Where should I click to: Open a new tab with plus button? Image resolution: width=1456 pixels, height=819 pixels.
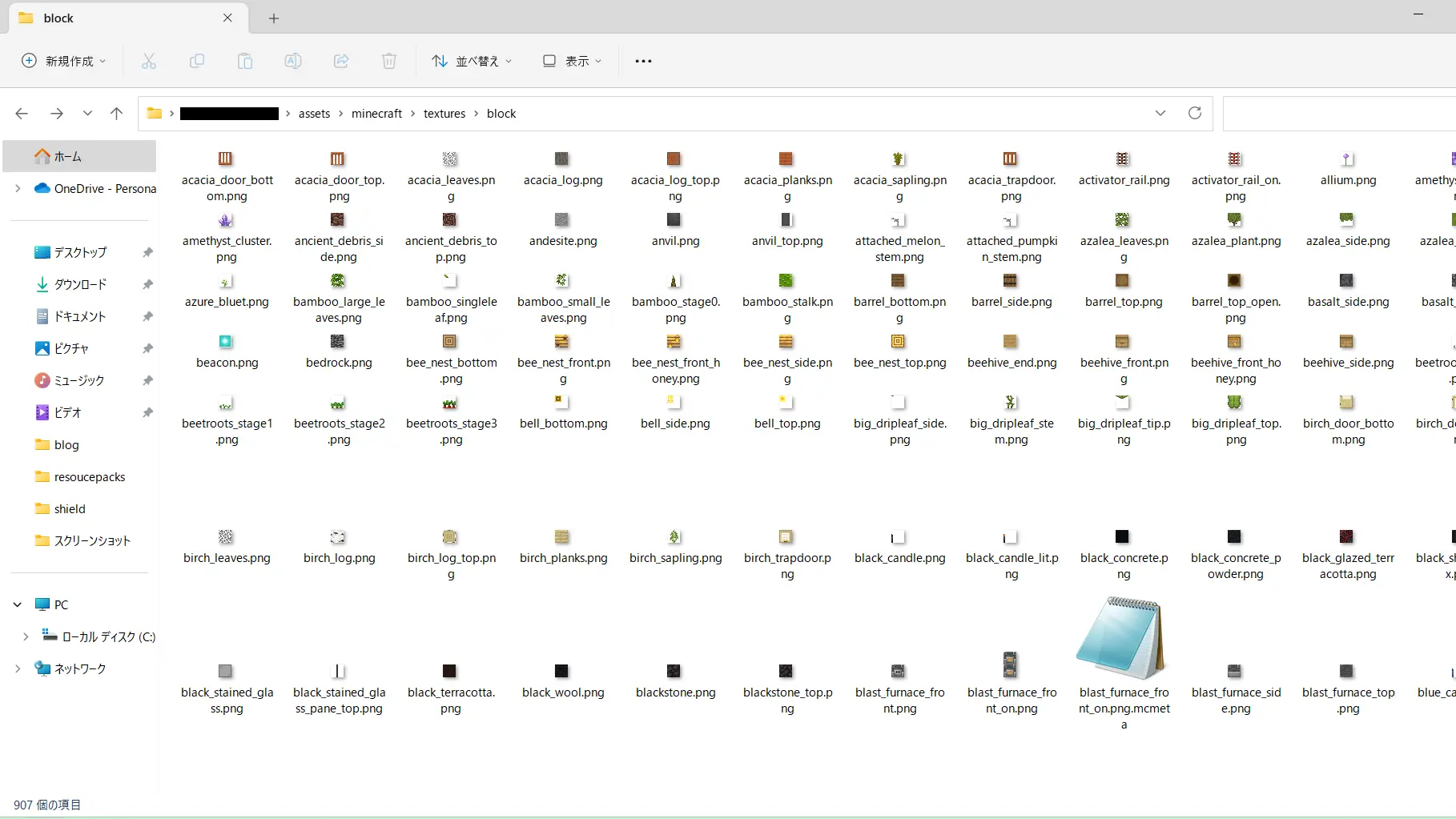[x=274, y=18]
